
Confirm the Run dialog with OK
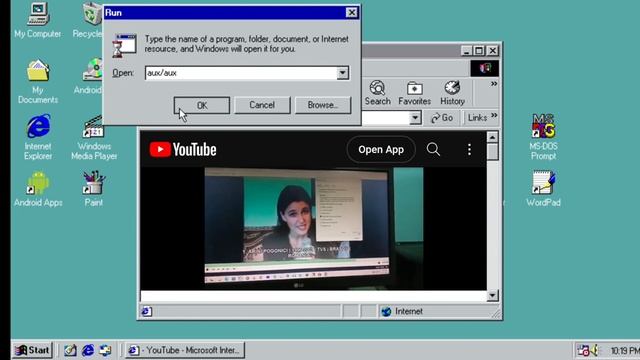pyautogui.click(x=202, y=105)
